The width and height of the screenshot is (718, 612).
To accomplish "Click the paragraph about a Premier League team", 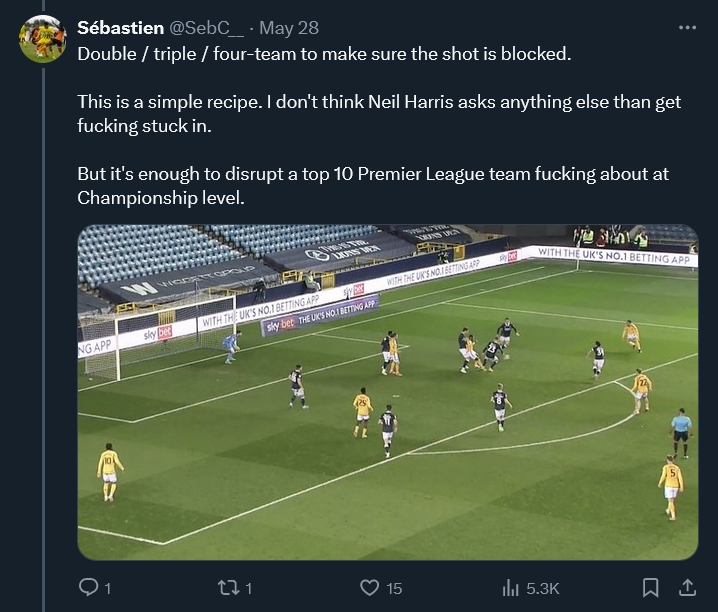I will point(372,186).
